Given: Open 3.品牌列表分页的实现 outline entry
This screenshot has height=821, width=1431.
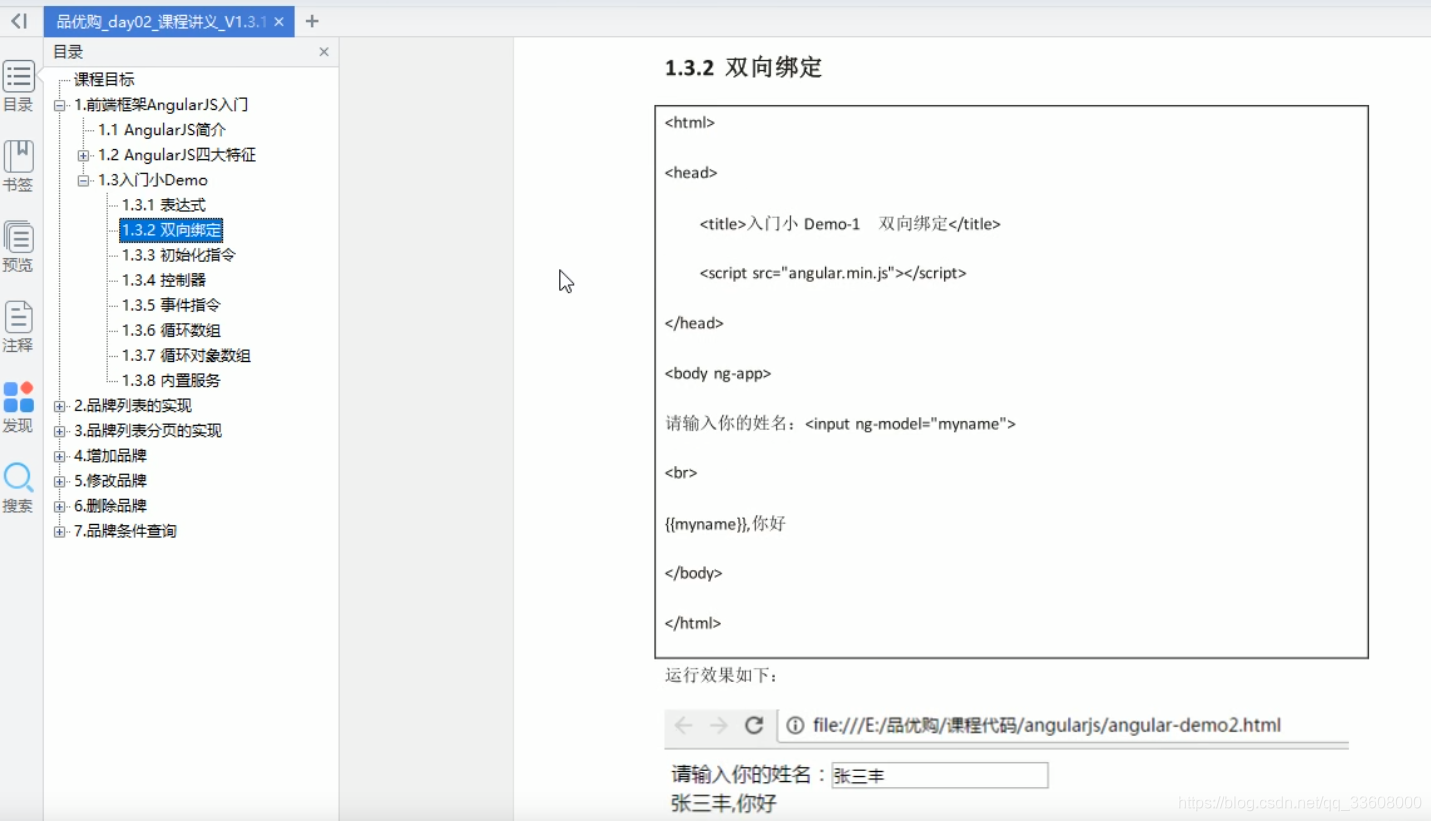Looking at the screenshot, I should click(x=148, y=431).
